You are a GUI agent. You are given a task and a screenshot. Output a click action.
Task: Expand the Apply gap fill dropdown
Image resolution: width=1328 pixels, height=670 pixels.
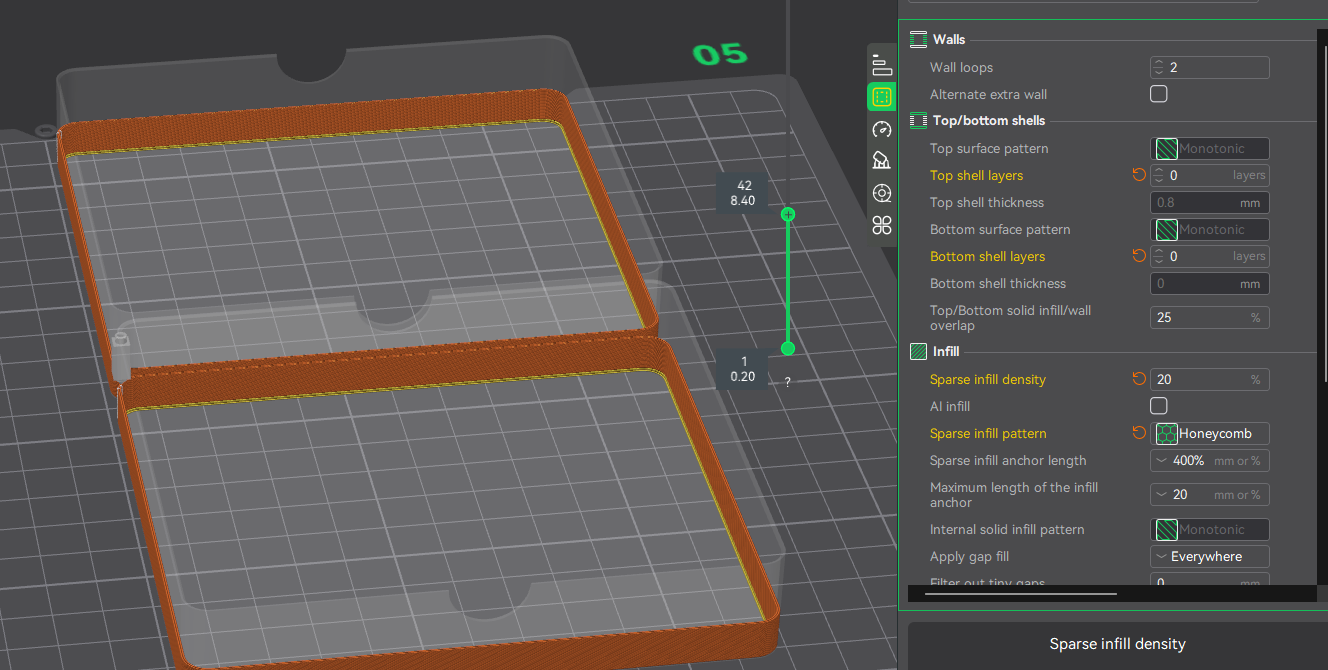point(1210,556)
